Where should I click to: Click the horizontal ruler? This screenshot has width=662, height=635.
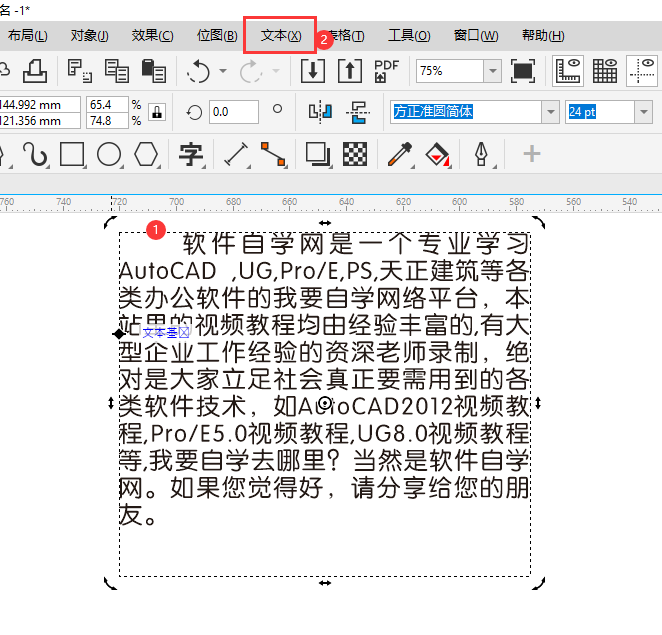331,204
